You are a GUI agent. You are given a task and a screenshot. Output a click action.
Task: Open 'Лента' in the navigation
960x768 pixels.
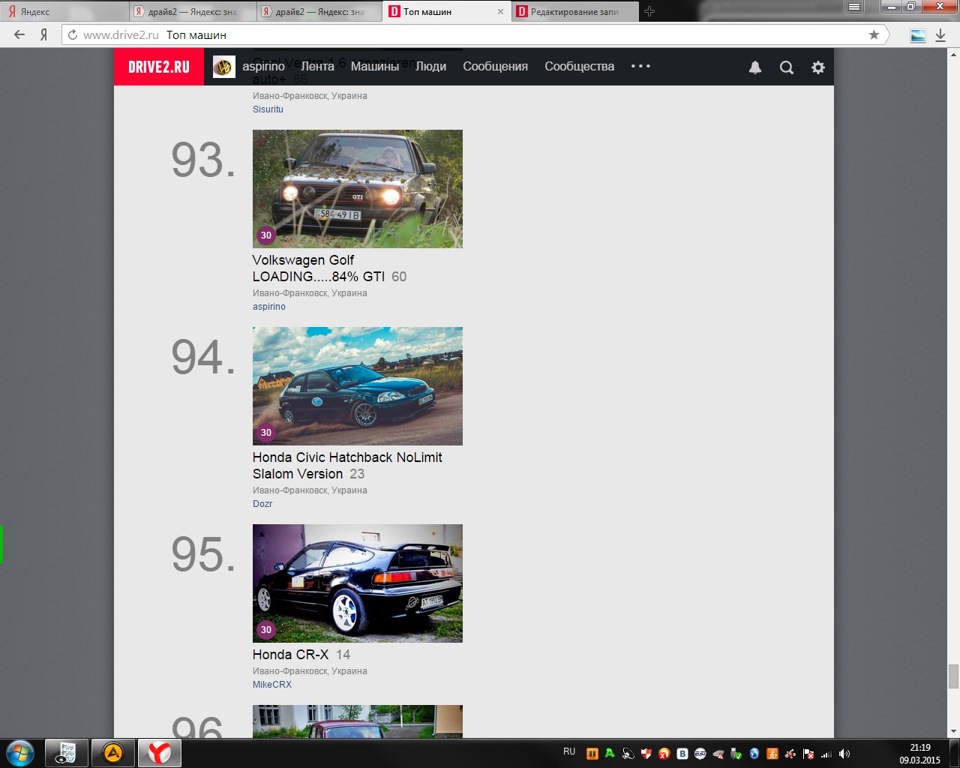[317, 66]
